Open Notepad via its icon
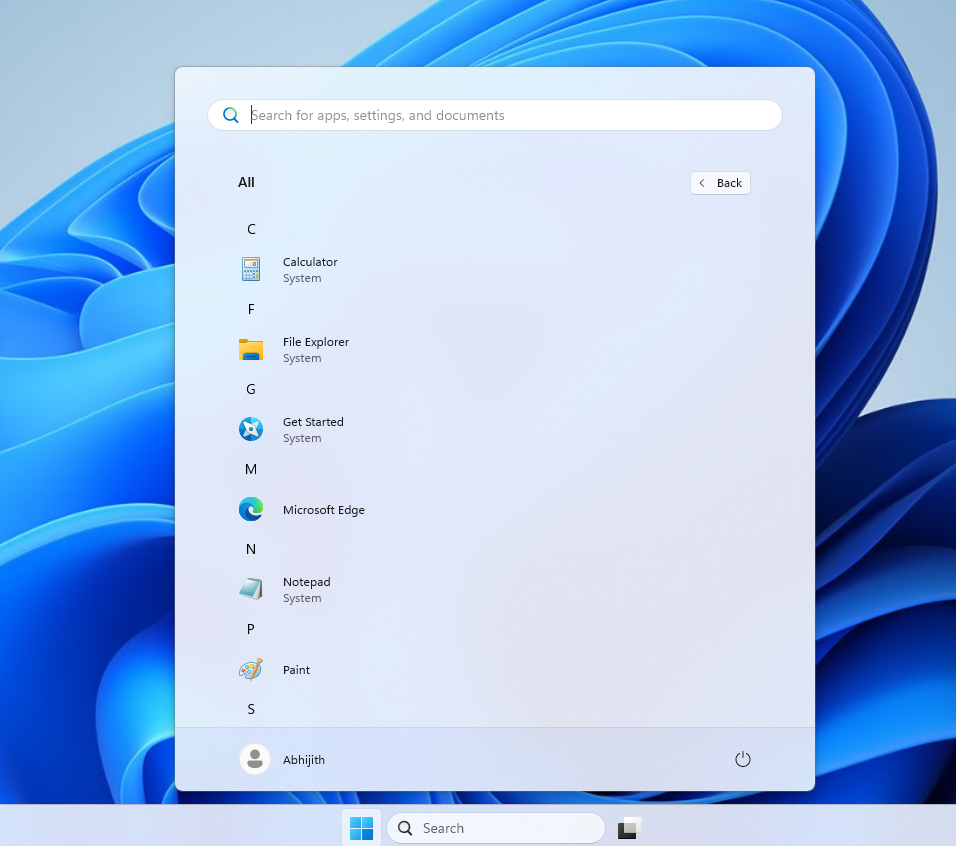Viewport: 956px width, 846px height. pyautogui.click(x=251, y=589)
